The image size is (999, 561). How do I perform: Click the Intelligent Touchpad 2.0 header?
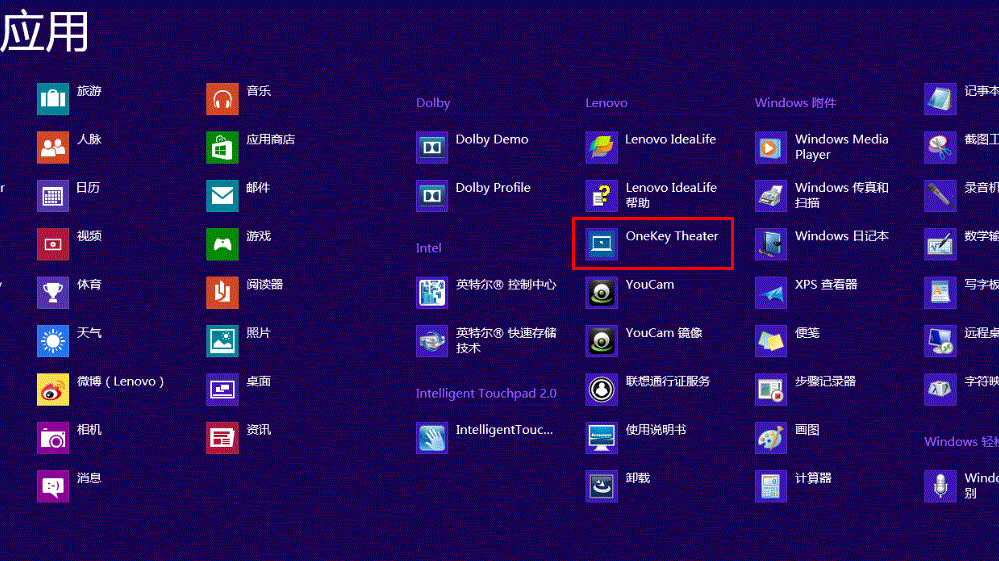point(486,394)
